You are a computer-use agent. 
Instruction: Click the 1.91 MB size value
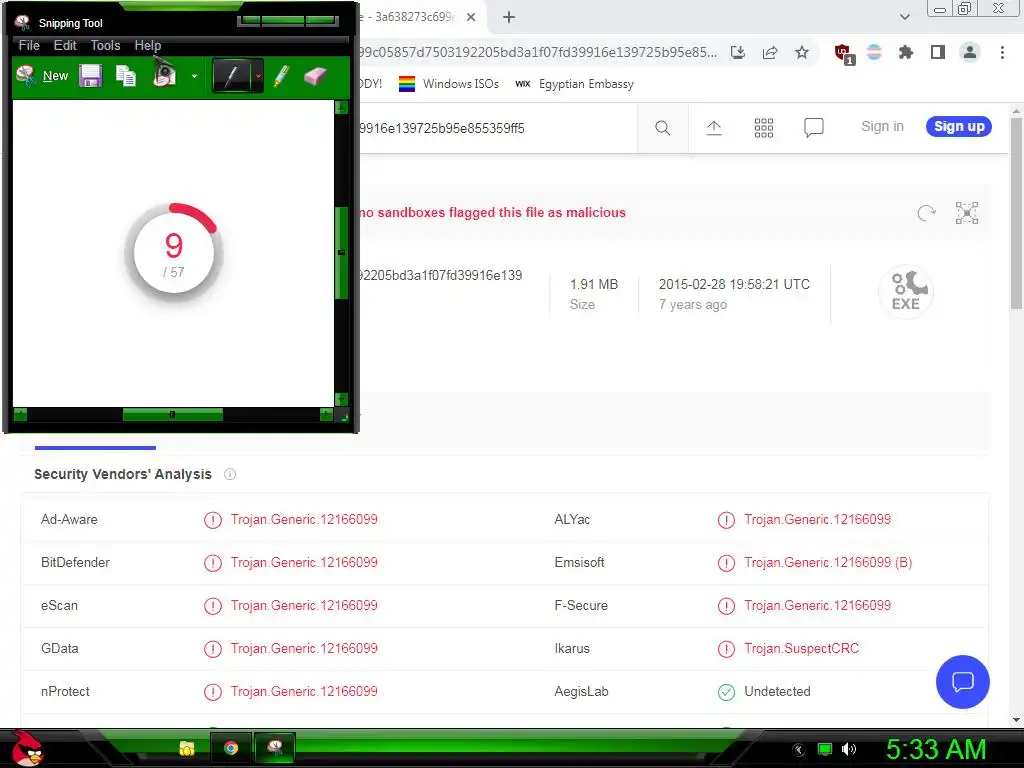(594, 285)
